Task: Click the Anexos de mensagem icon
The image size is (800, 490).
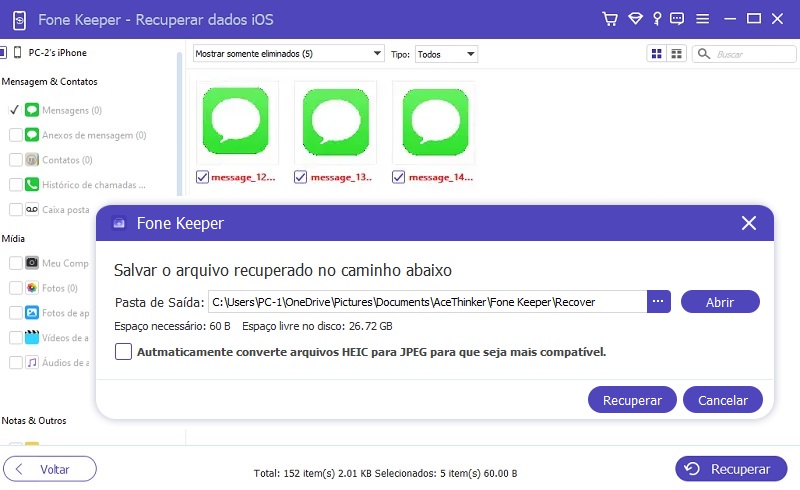Action: click(x=32, y=135)
